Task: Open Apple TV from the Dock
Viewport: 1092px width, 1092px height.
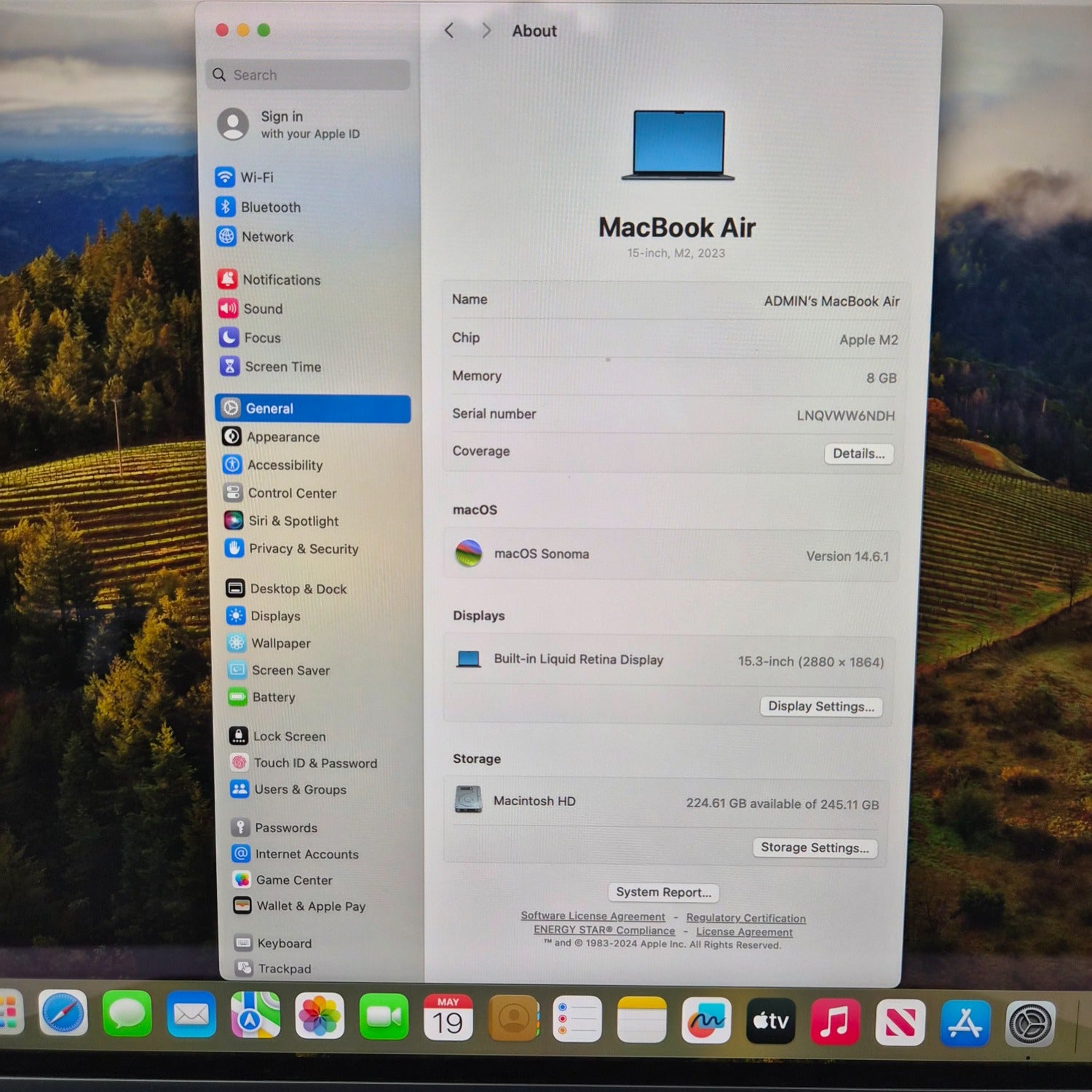Action: click(770, 1021)
